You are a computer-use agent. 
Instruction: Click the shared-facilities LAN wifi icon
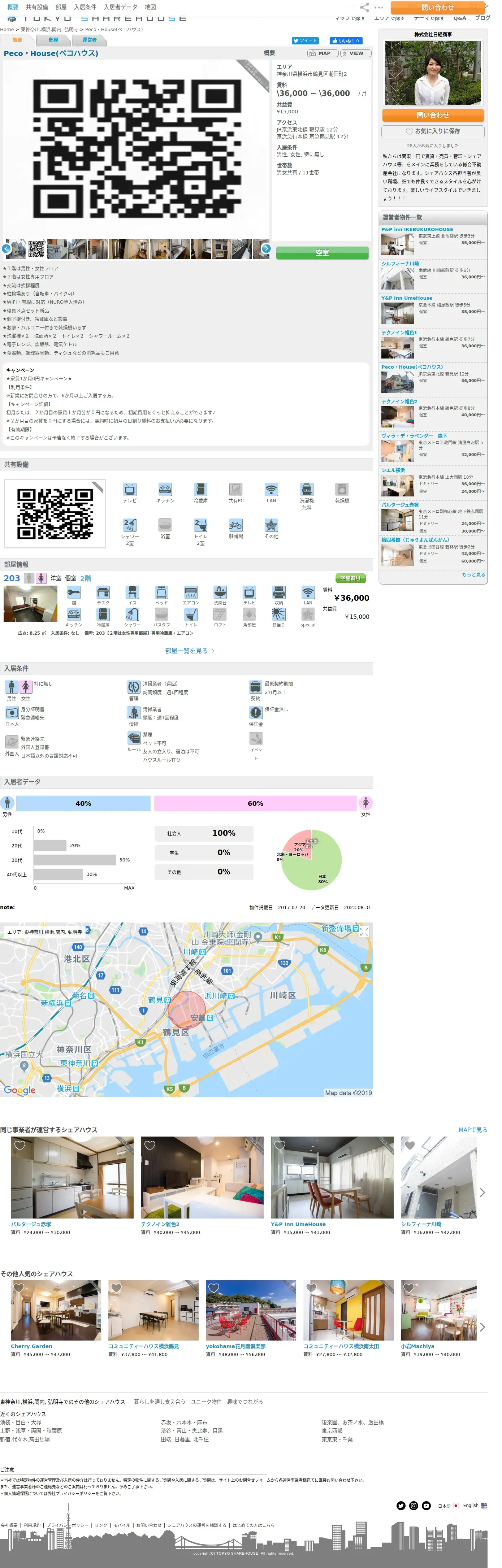pos(271,490)
